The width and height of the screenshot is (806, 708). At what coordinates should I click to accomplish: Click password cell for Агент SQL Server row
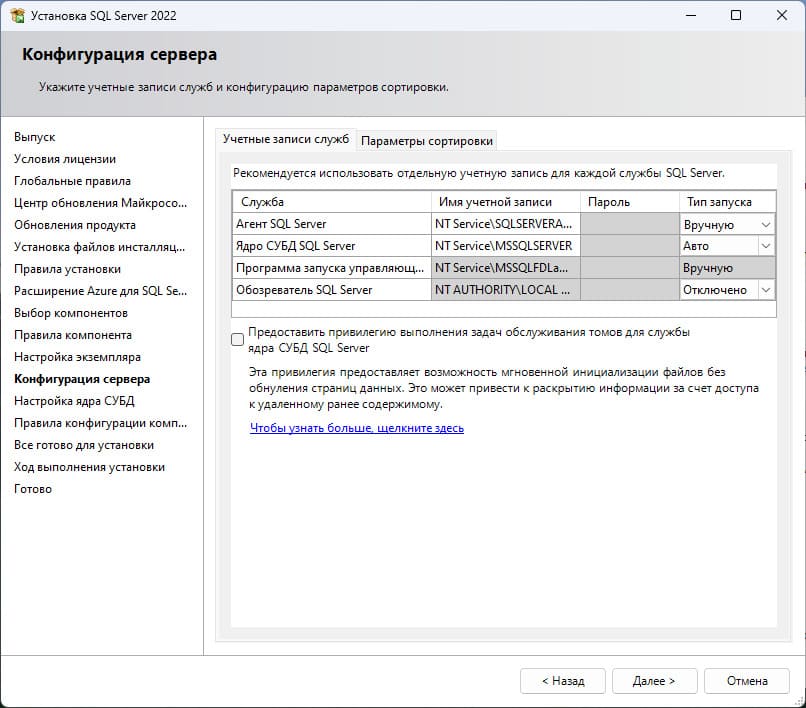click(x=630, y=224)
